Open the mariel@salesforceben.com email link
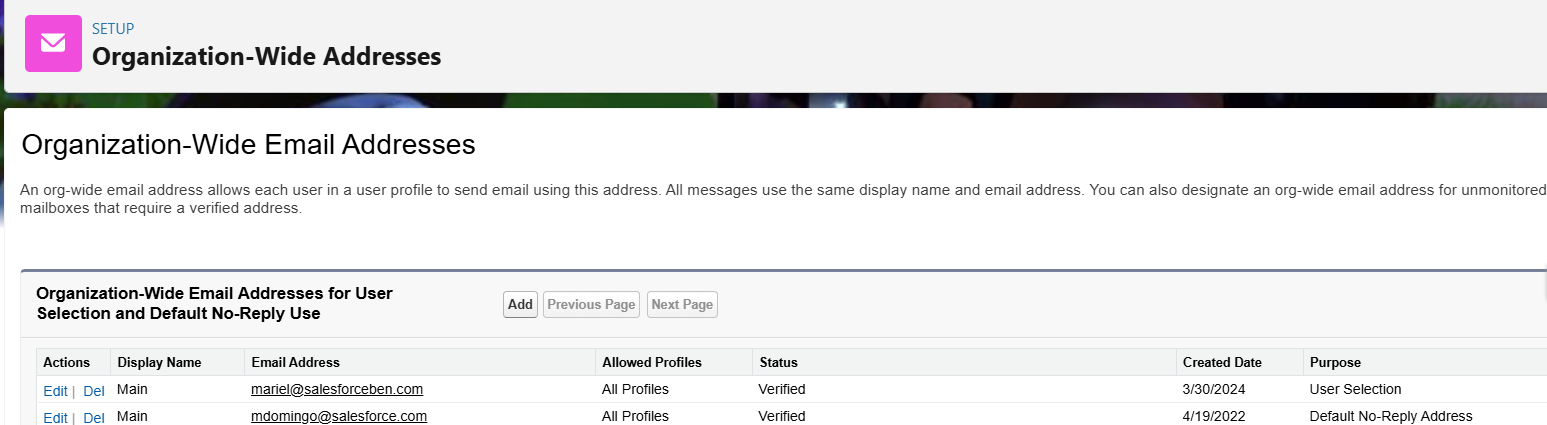The image size is (1547, 425). pos(337,389)
